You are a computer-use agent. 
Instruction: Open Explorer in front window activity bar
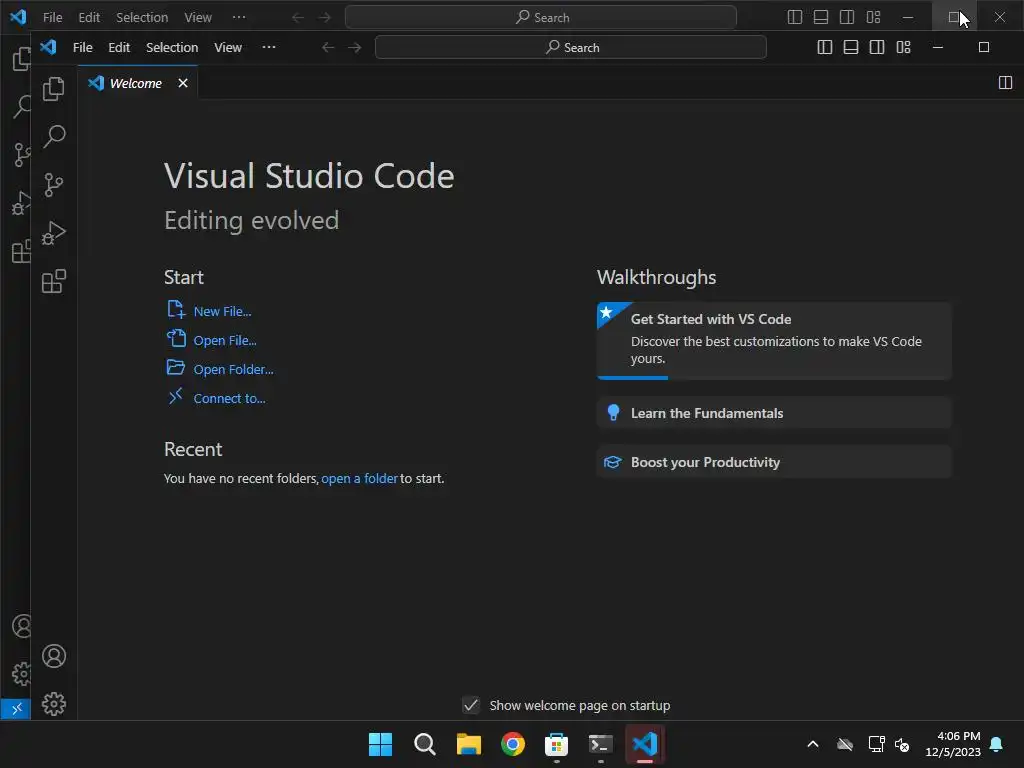coord(54,89)
